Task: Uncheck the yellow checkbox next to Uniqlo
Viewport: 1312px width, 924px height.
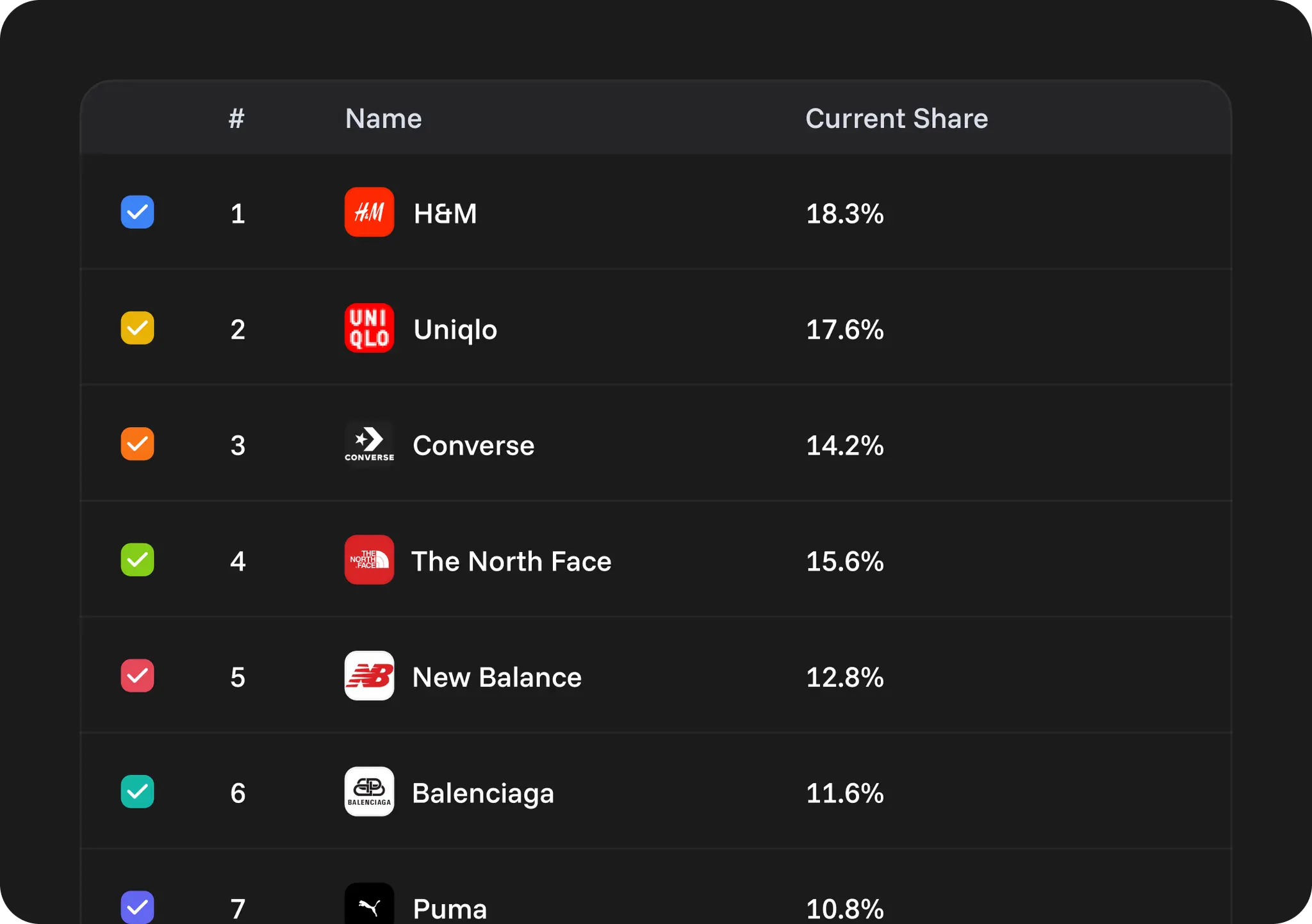Action: (136, 328)
